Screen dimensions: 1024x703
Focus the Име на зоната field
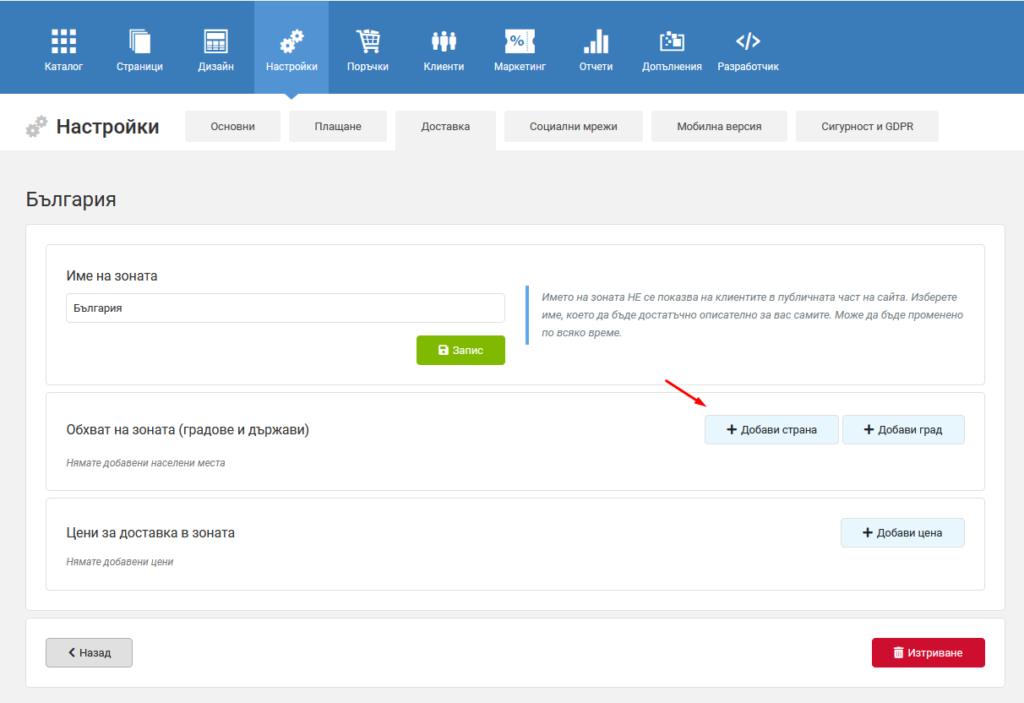pos(285,308)
